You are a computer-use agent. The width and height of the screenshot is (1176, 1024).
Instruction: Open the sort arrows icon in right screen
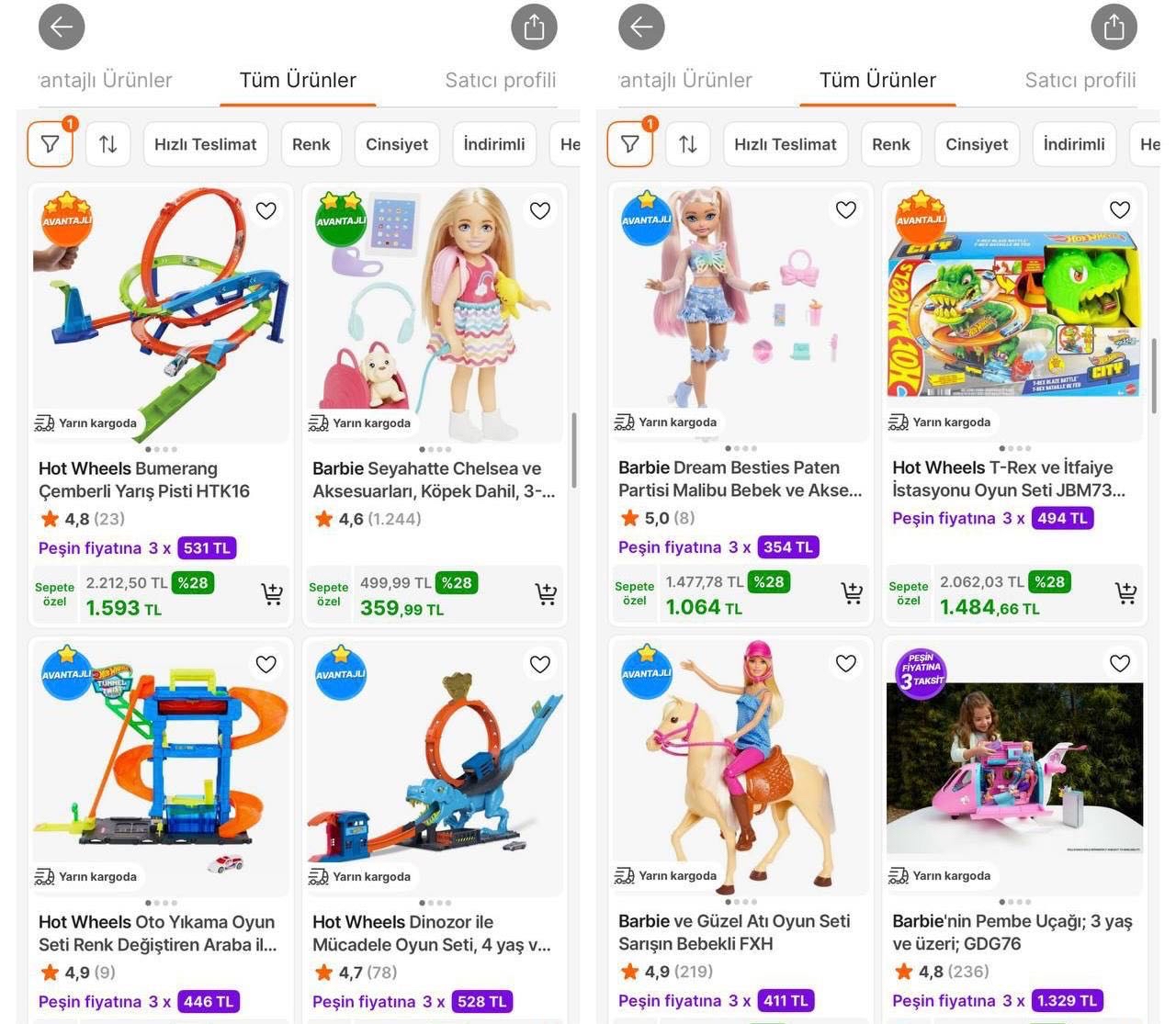(x=687, y=144)
